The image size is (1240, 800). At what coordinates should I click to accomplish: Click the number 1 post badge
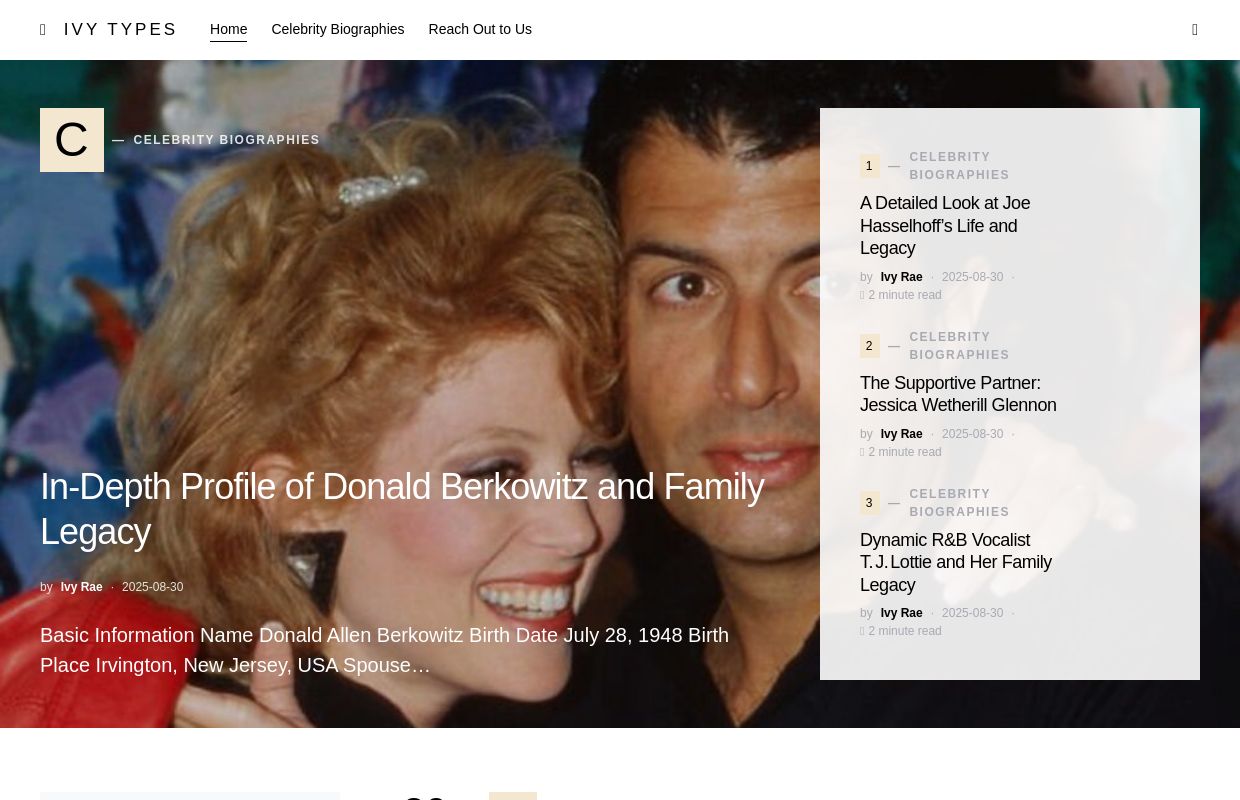tap(869, 166)
